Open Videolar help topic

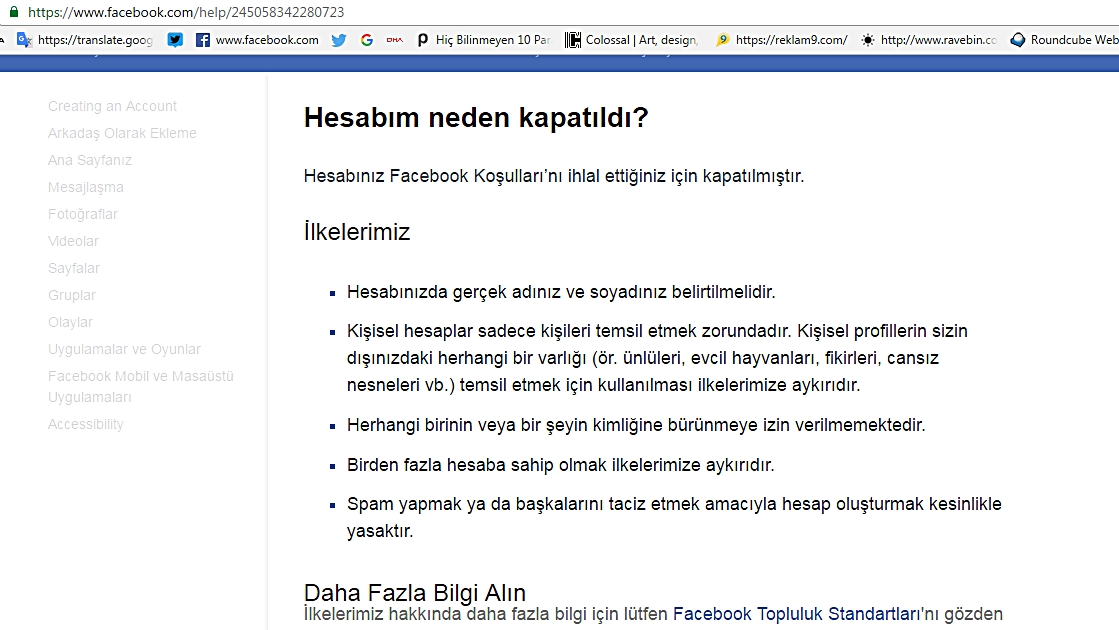[x=74, y=241]
